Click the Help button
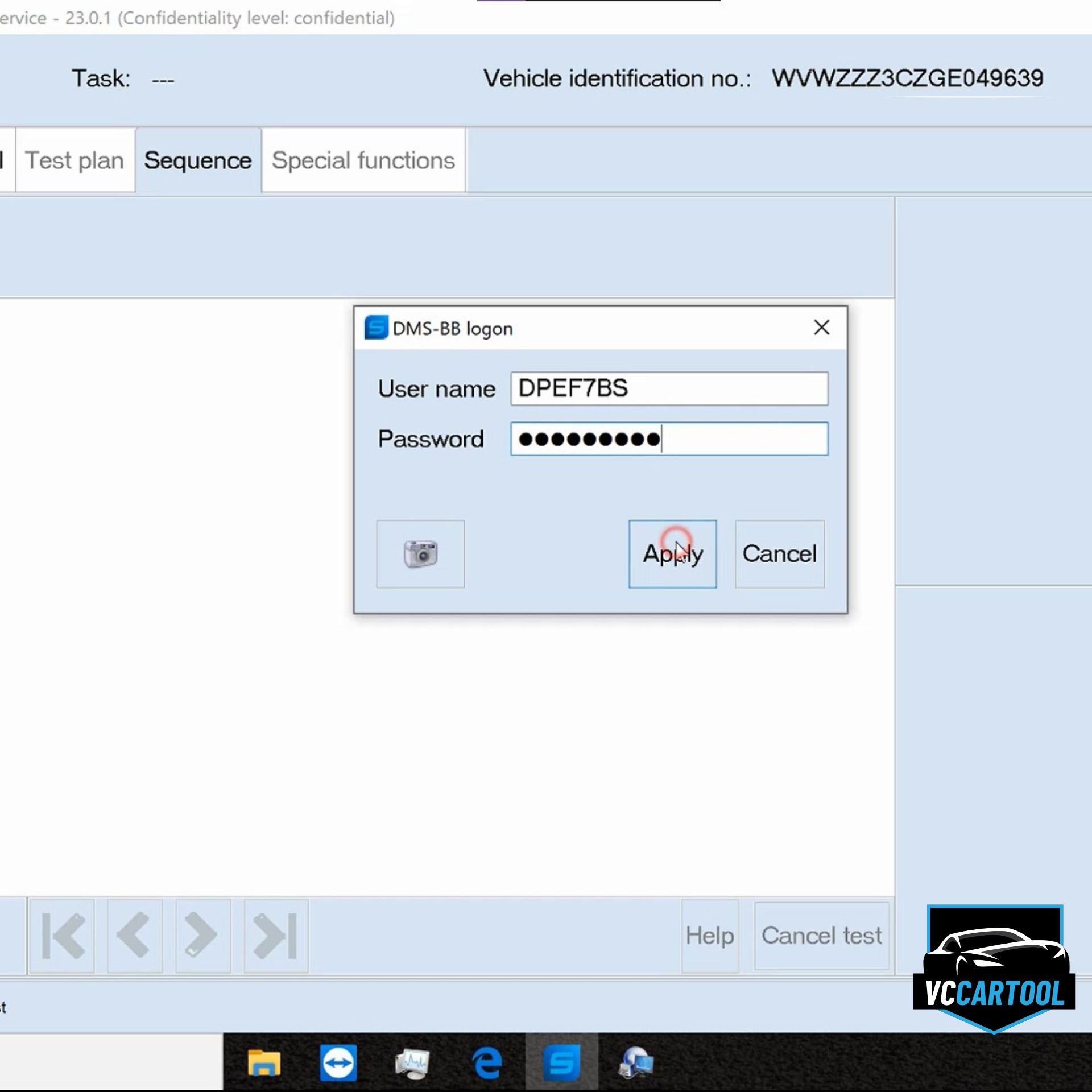The height and width of the screenshot is (1092, 1092). [709, 936]
